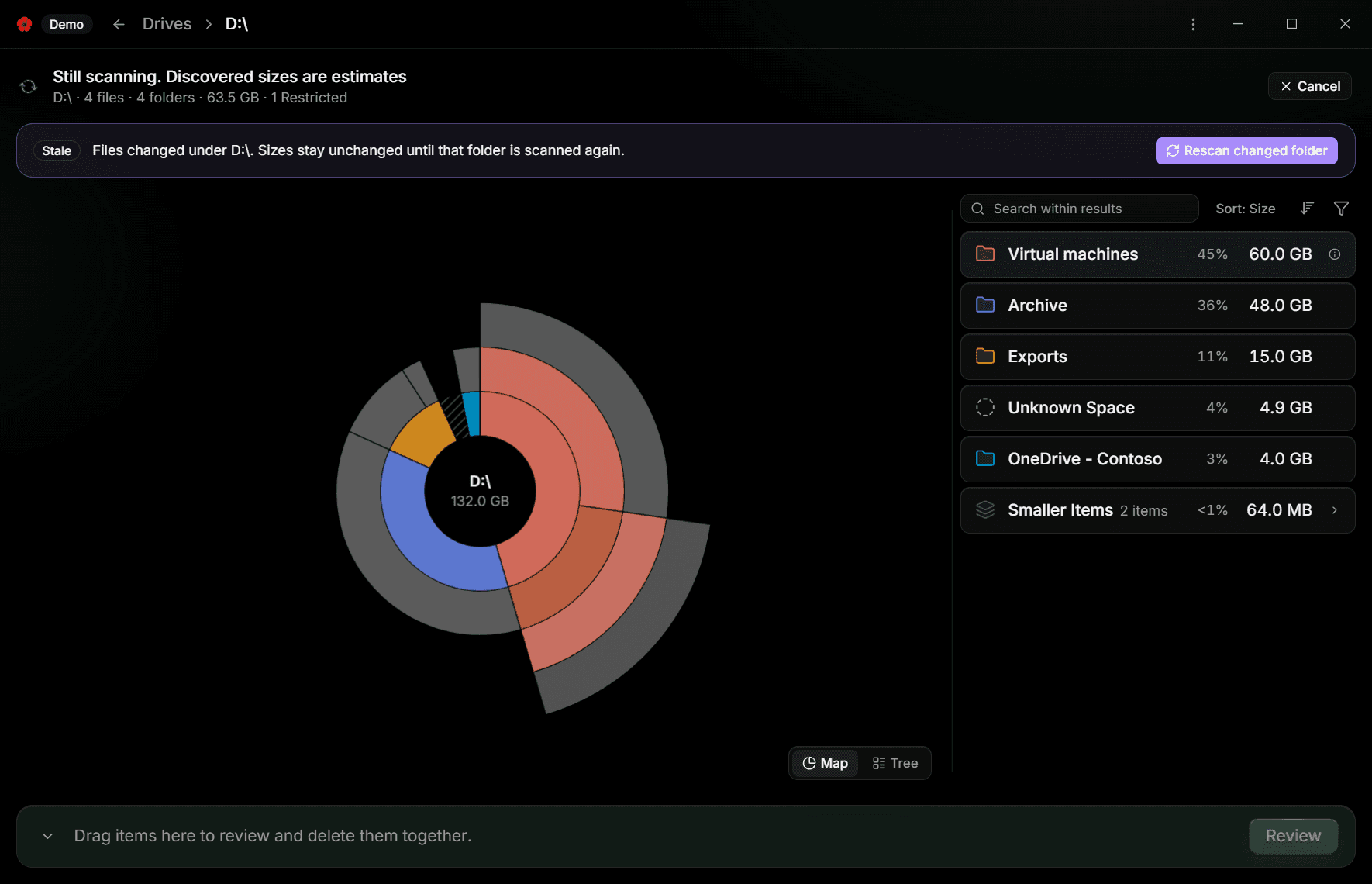Screen dimensions: 1372x884
Task: Open the filter funnel icon
Action: coord(1341,209)
